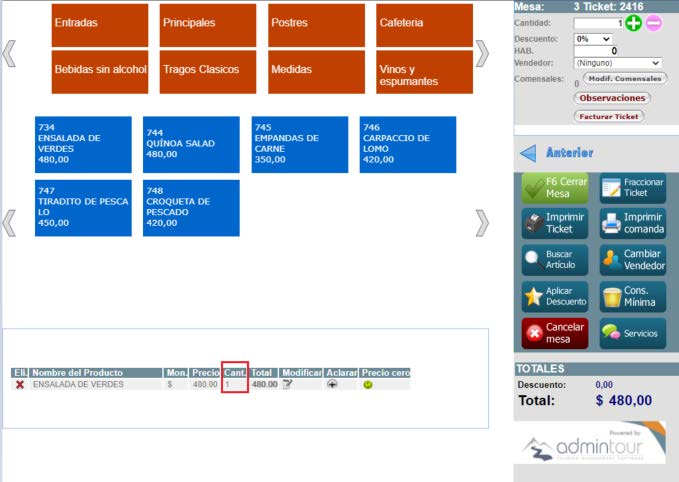Click the Facturar Ticket button
This screenshot has width=679, height=482.
(x=610, y=116)
